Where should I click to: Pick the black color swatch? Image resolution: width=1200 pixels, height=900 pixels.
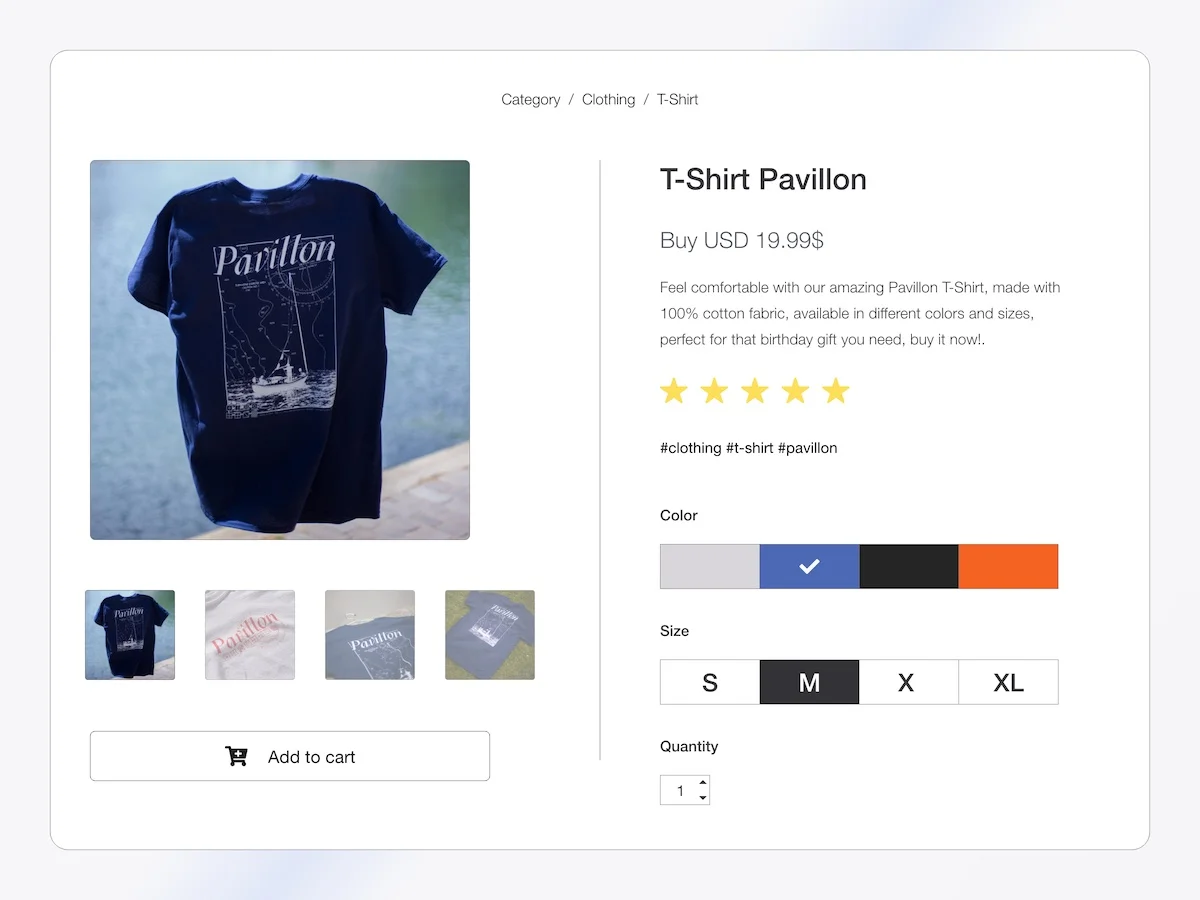(909, 566)
